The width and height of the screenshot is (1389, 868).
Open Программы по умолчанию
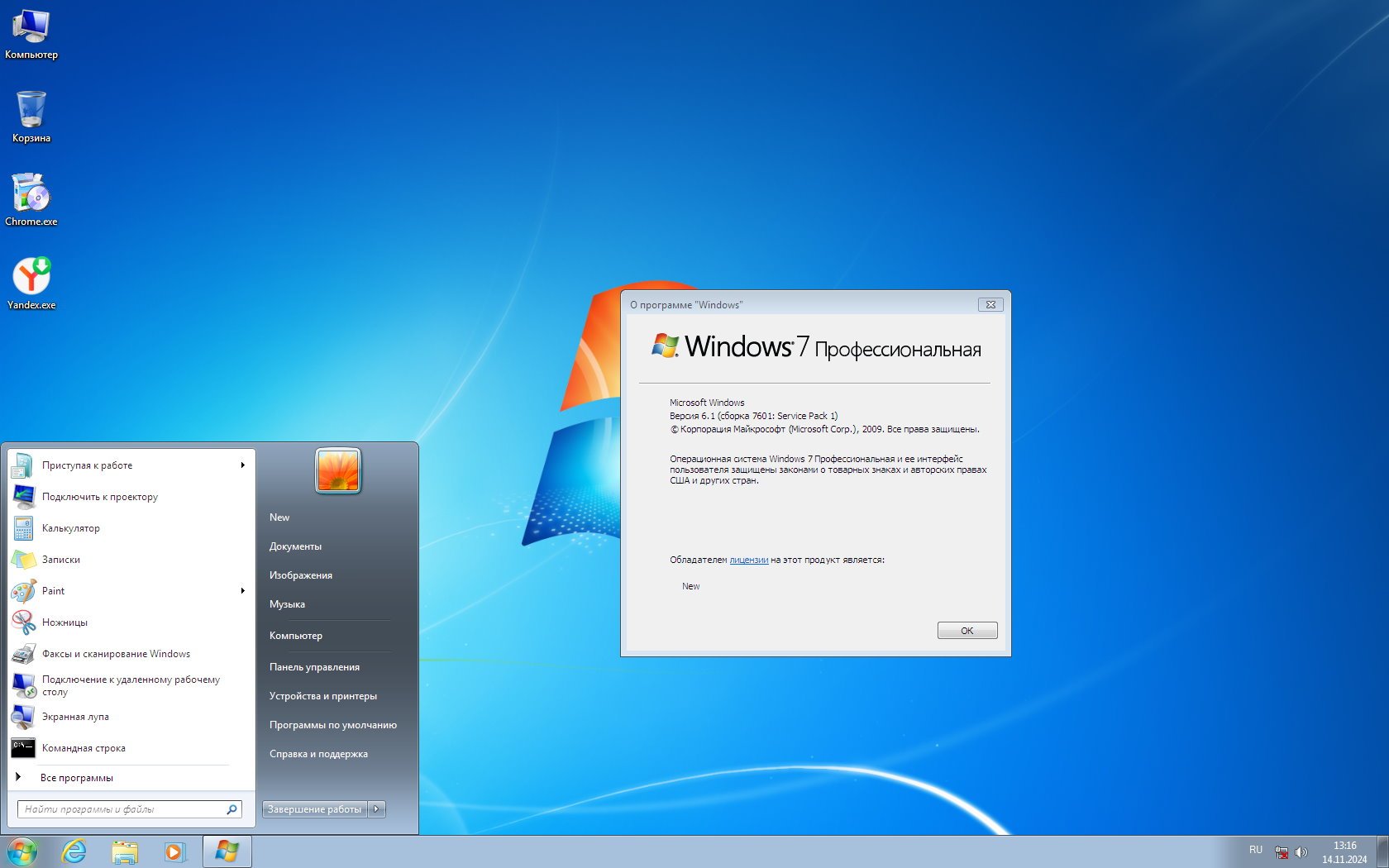click(333, 725)
